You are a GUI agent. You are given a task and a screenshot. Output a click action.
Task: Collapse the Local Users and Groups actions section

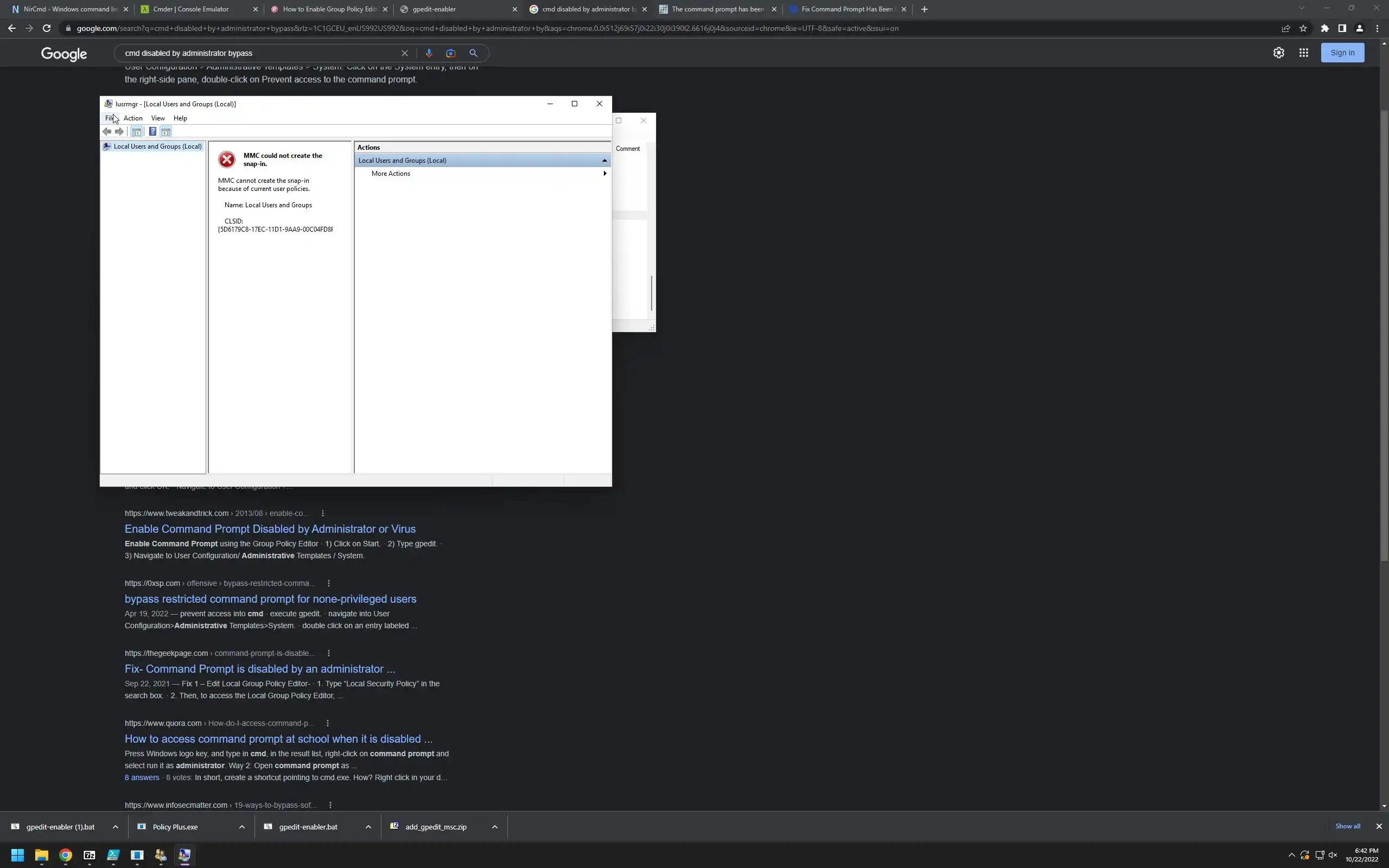pos(604,161)
